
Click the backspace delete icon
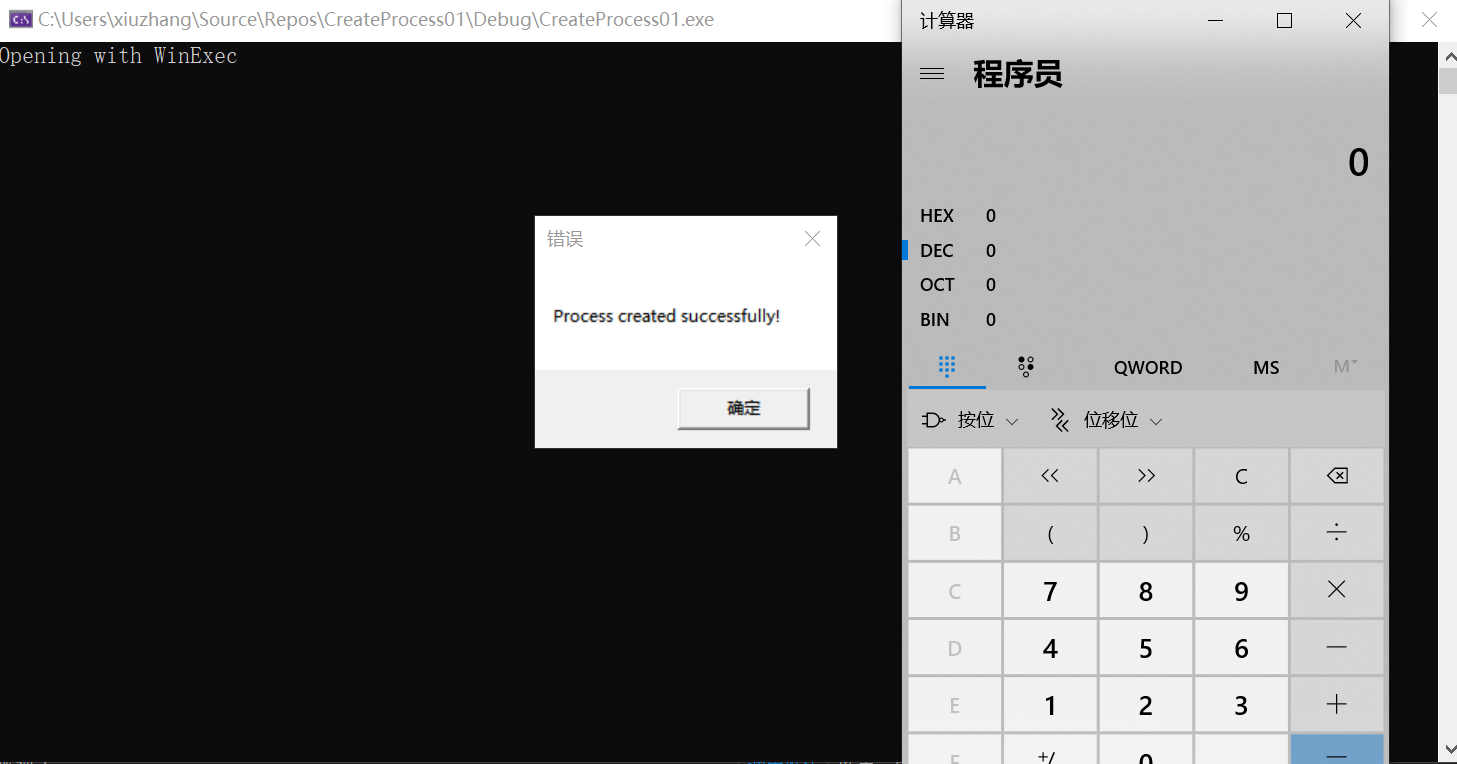[1336, 476]
